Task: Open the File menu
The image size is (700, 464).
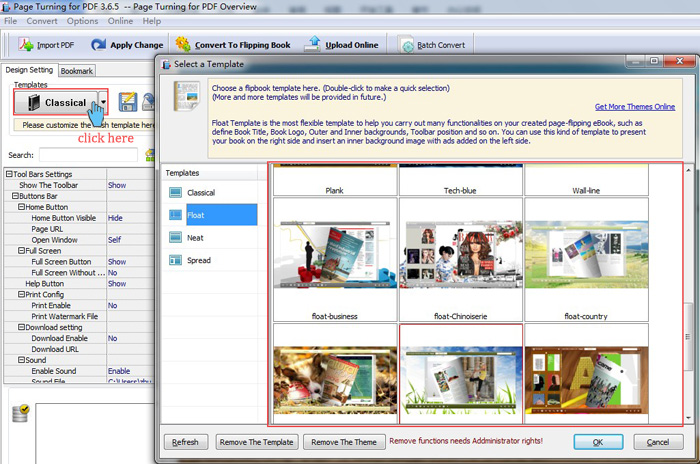Action: tap(10, 21)
